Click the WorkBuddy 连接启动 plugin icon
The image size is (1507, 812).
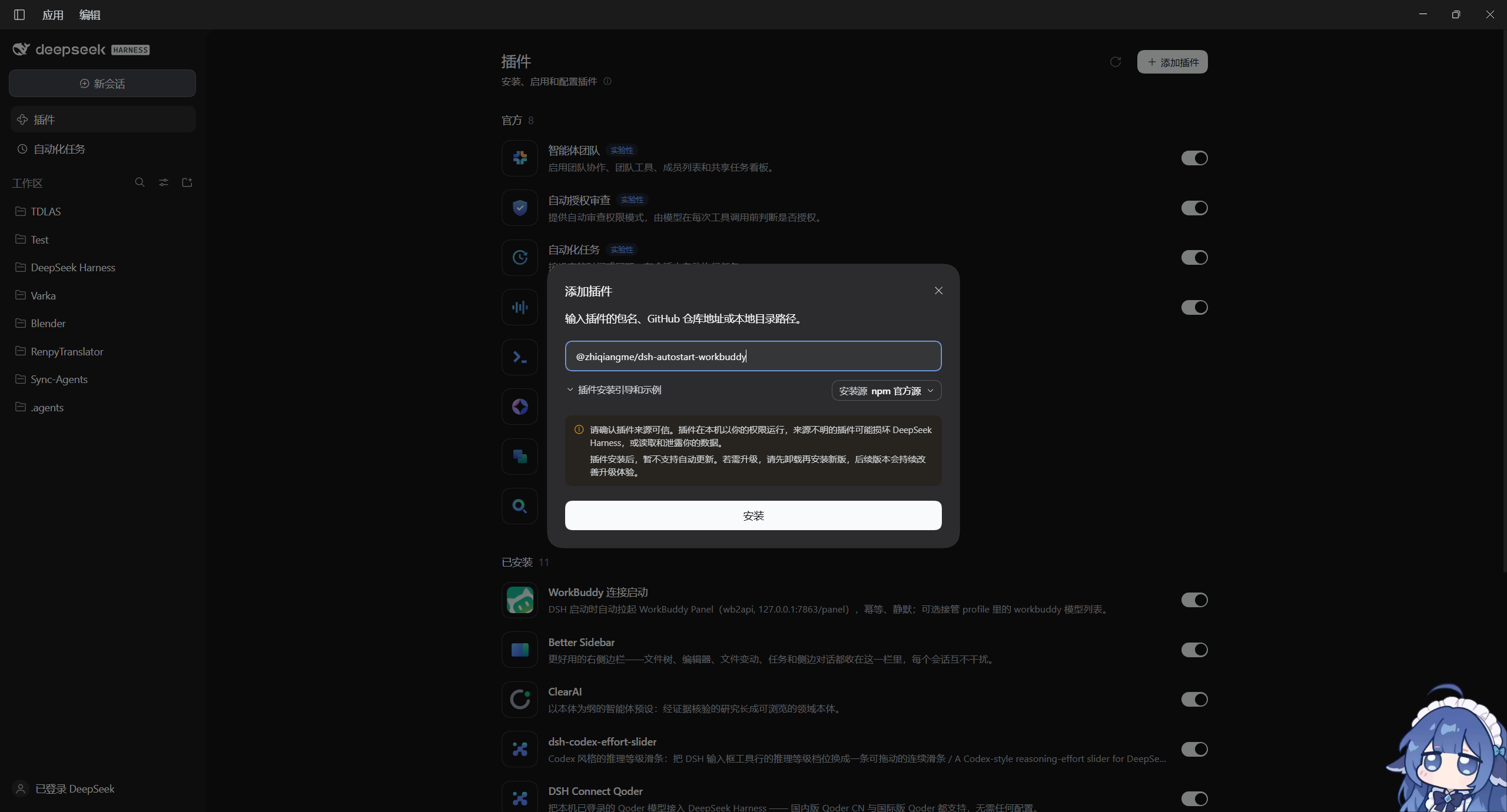[x=520, y=600]
